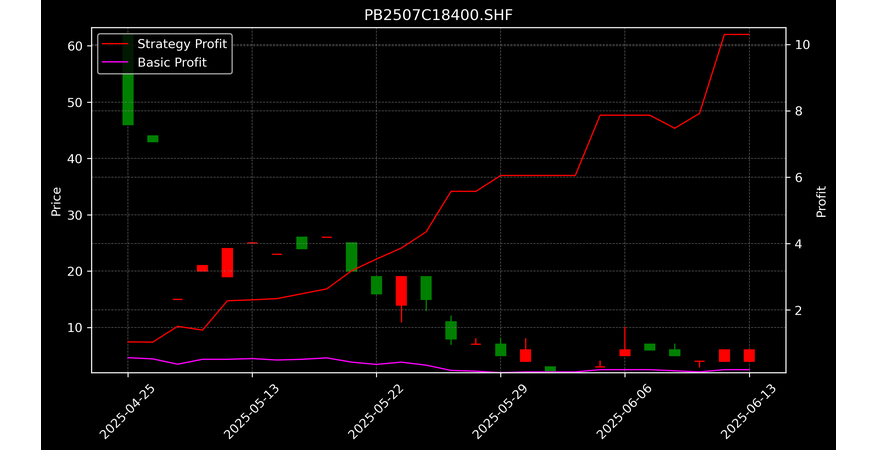The image size is (878, 450).
Task: Click the tall green candlestick at 2025-04-25
Action: [x=128, y=79]
